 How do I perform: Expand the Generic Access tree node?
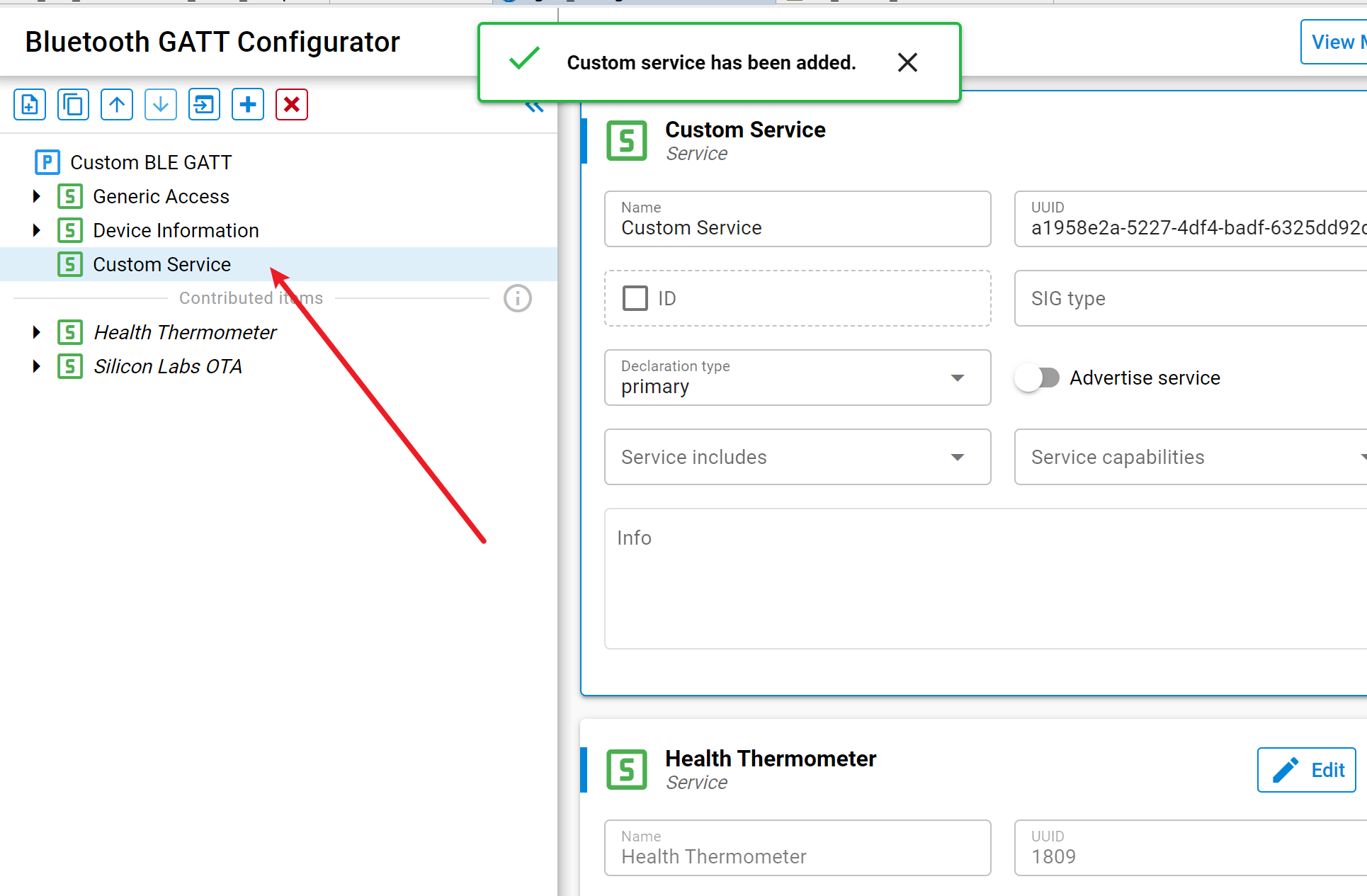pyautogui.click(x=37, y=196)
